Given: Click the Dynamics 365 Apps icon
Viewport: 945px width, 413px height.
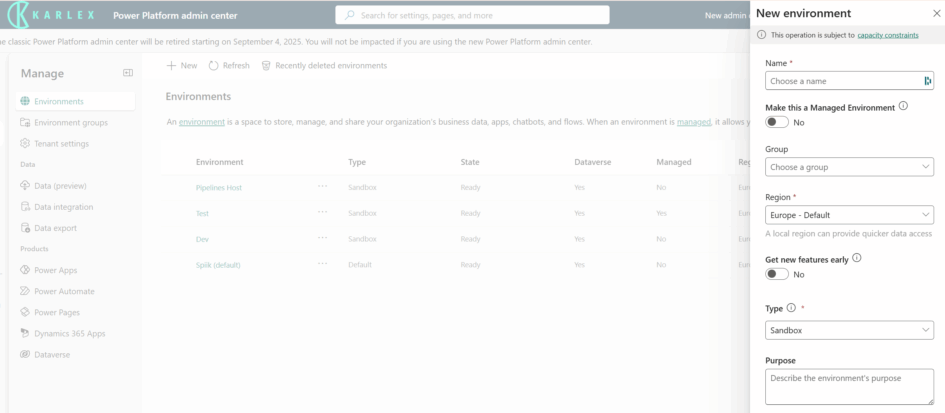Looking at the screenshot, I should coord(25,333).
